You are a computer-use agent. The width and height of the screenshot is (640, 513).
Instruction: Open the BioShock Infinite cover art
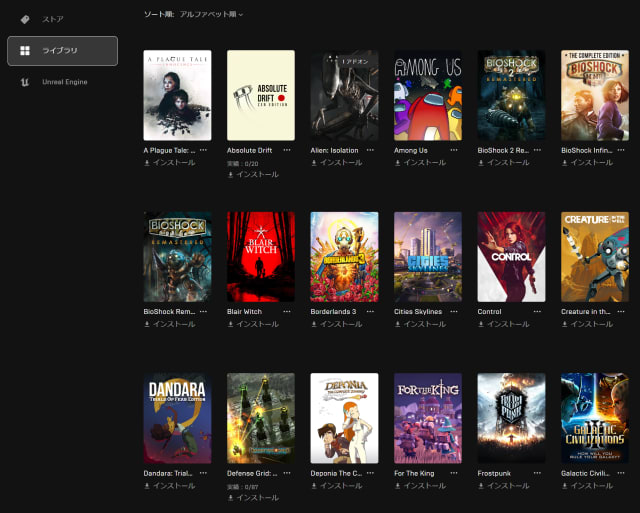[595, 95]
